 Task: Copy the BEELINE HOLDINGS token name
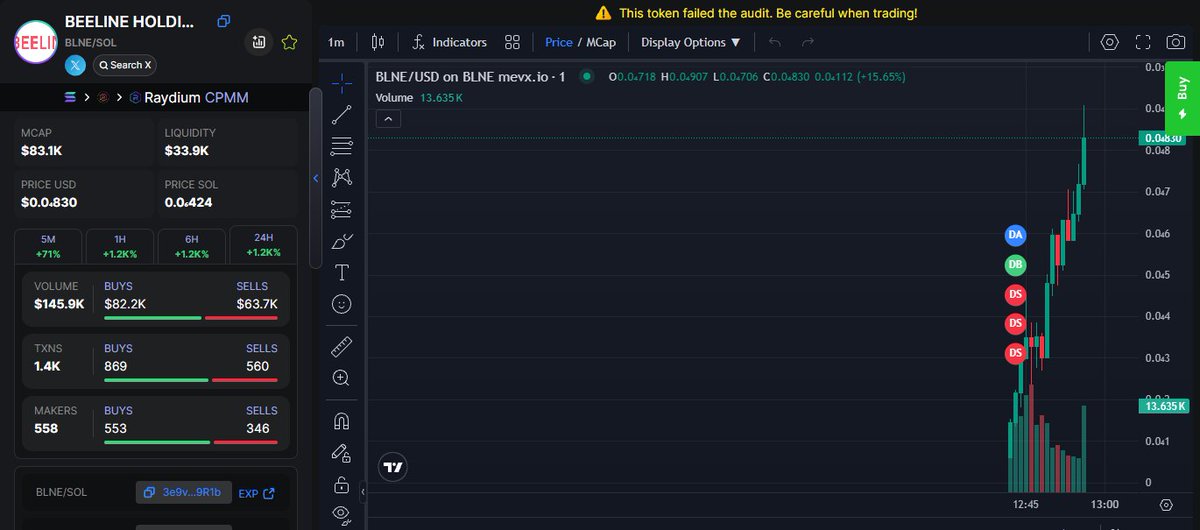224,21
